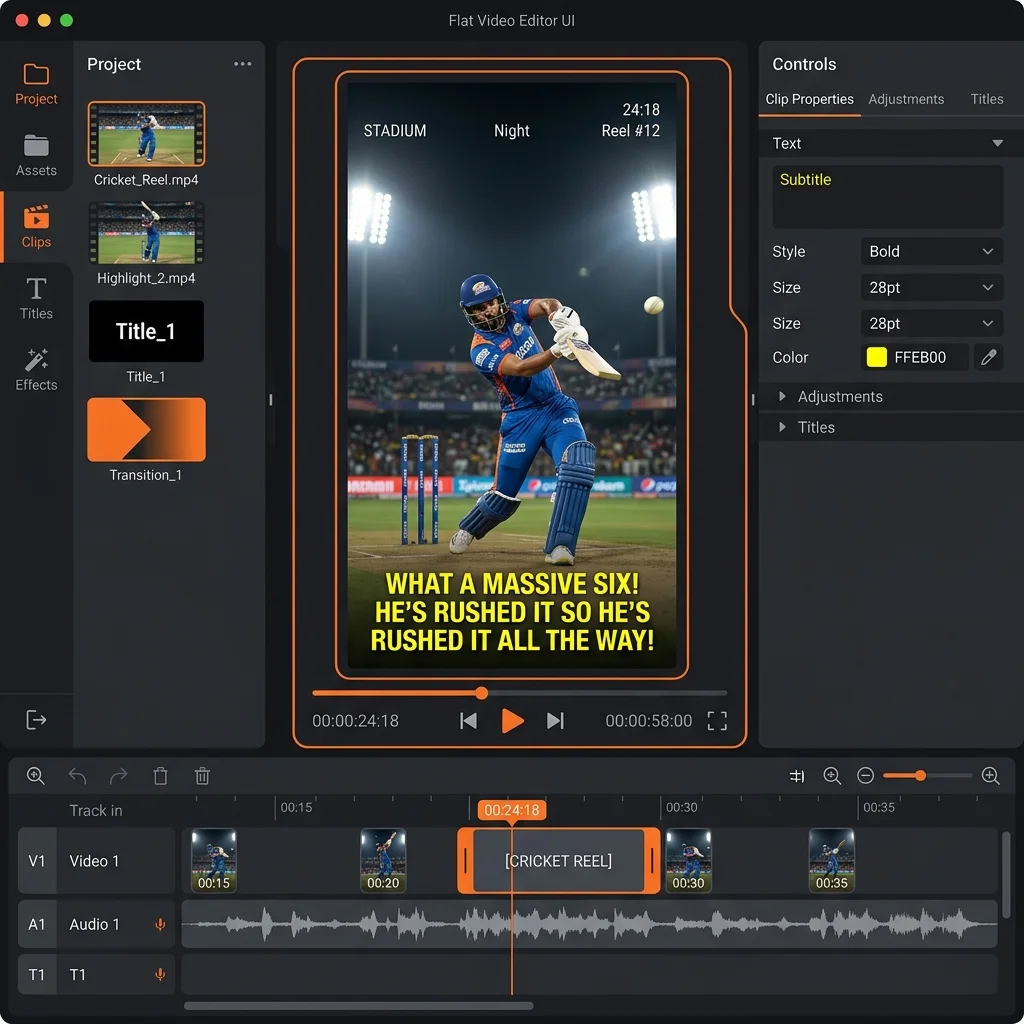Skip to next frame button
This screenshot has height=1024, width=1024.
[x=555, y=720]
